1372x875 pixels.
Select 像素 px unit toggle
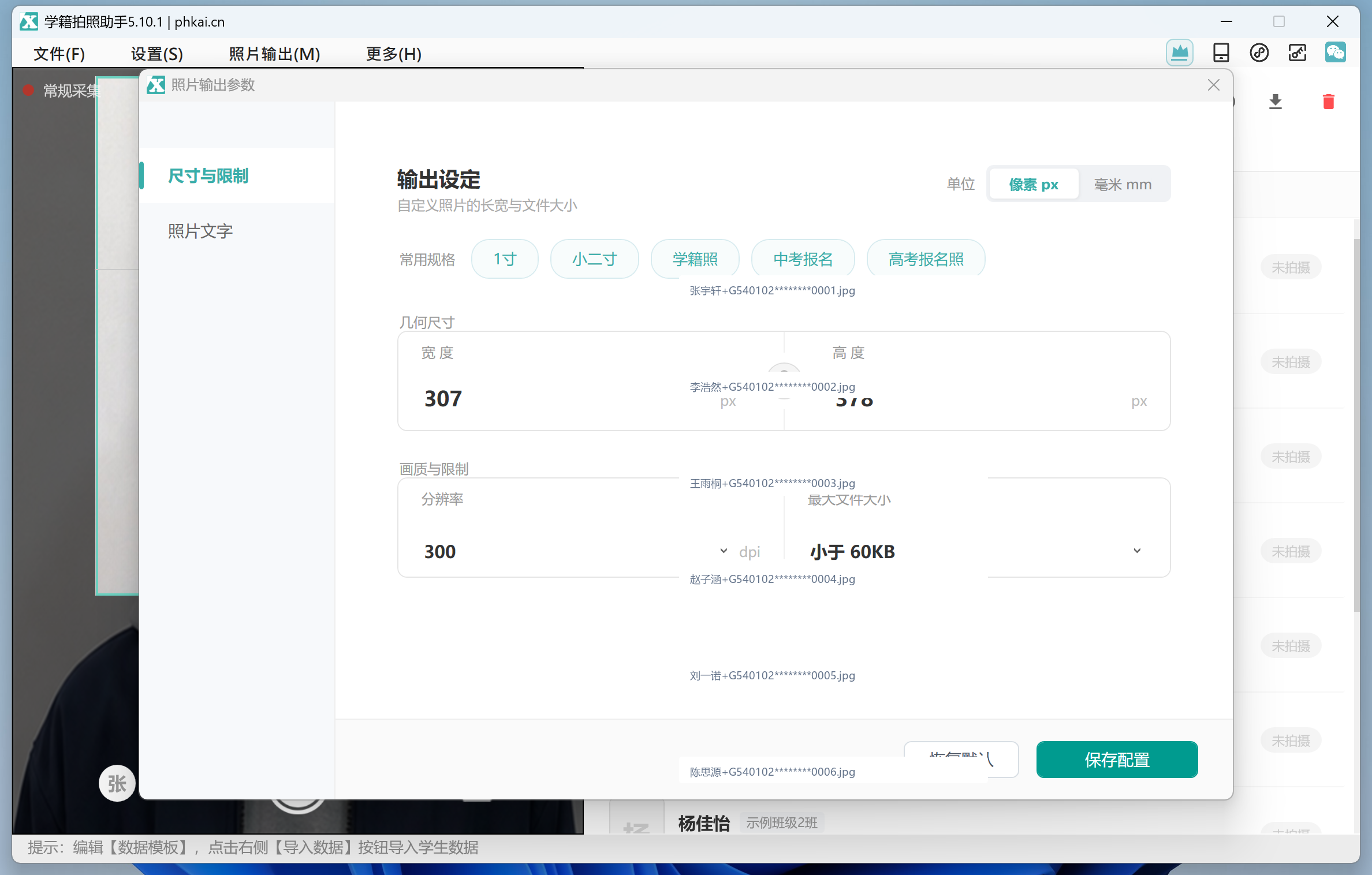(1033, 184)
